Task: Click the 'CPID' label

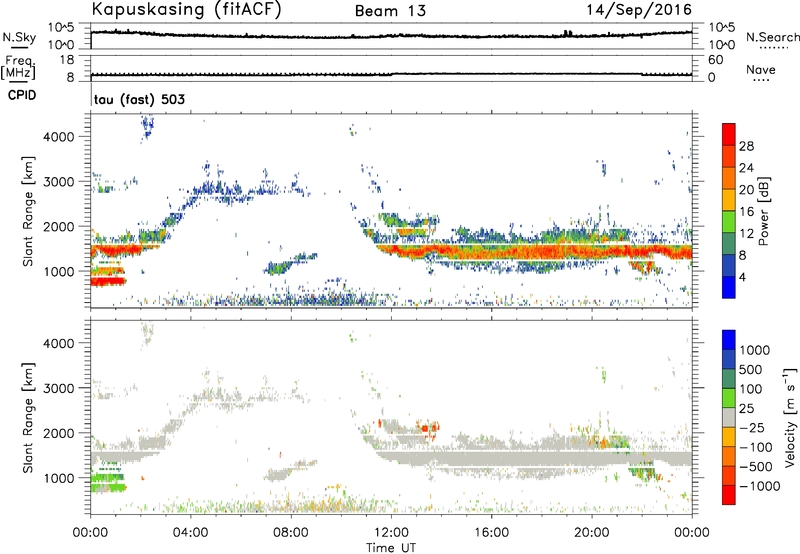Action: tap(22, 95)
